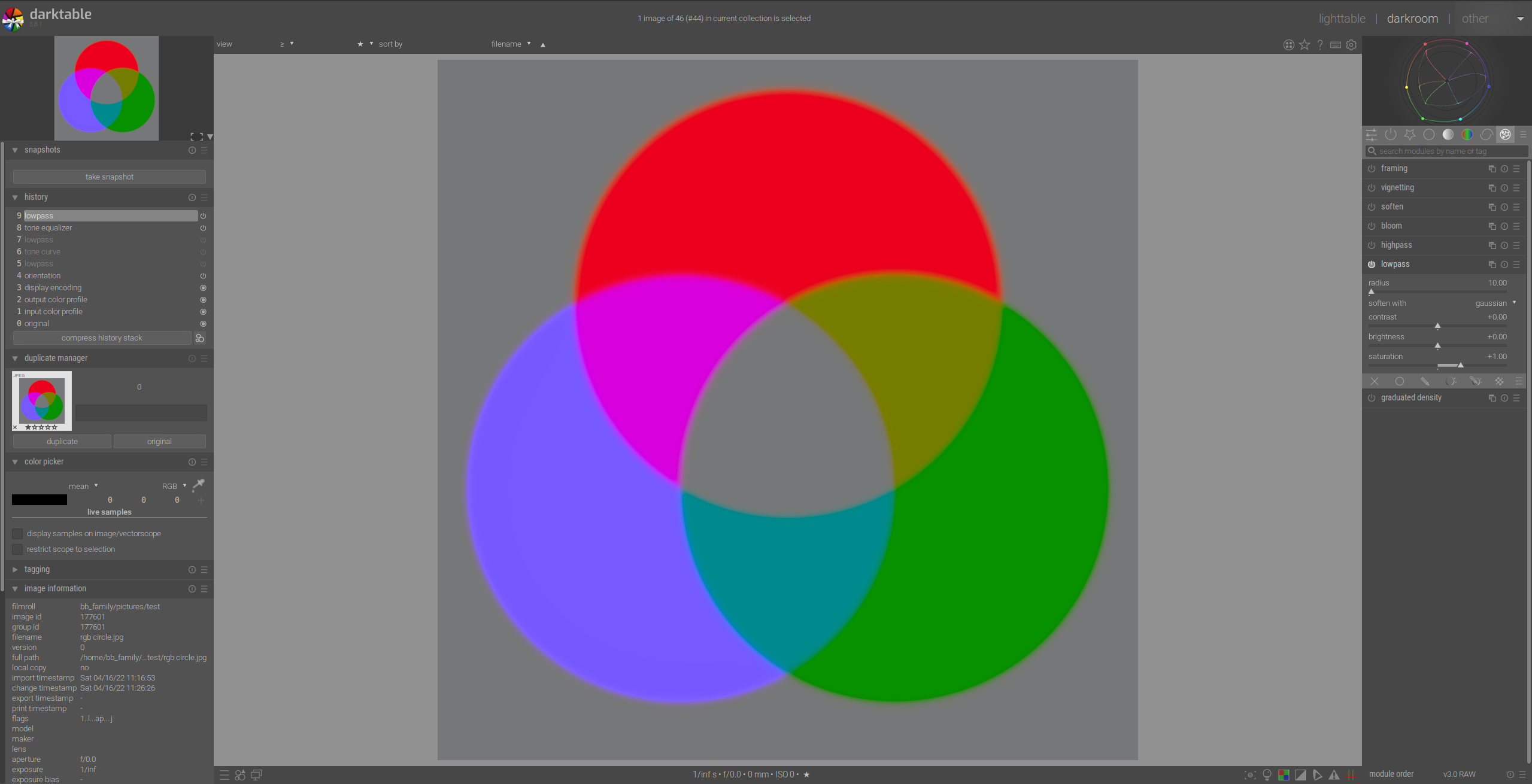The height and width of the screenshot is (784, 1532).
Task: Select tone equalizer history item
Action: (48, 228)
